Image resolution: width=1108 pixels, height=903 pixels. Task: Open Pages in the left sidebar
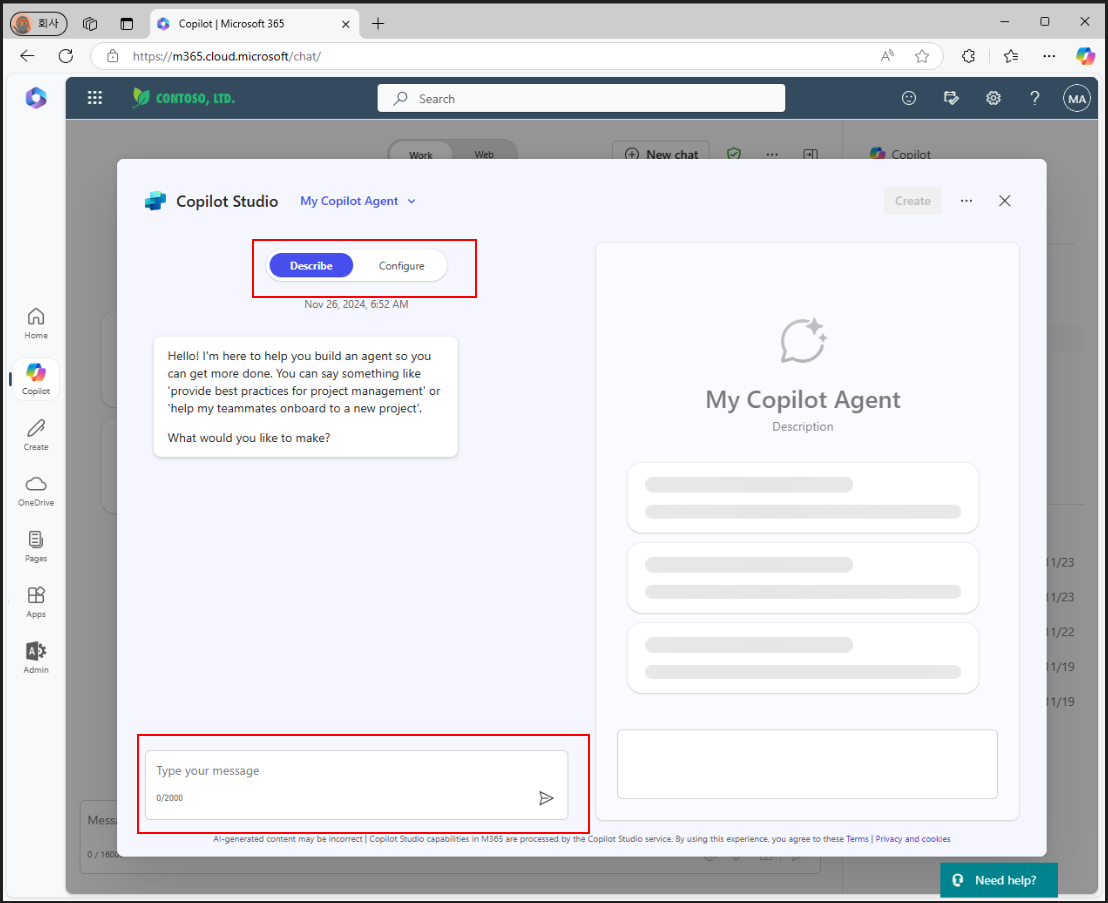[x=36, y=547]
